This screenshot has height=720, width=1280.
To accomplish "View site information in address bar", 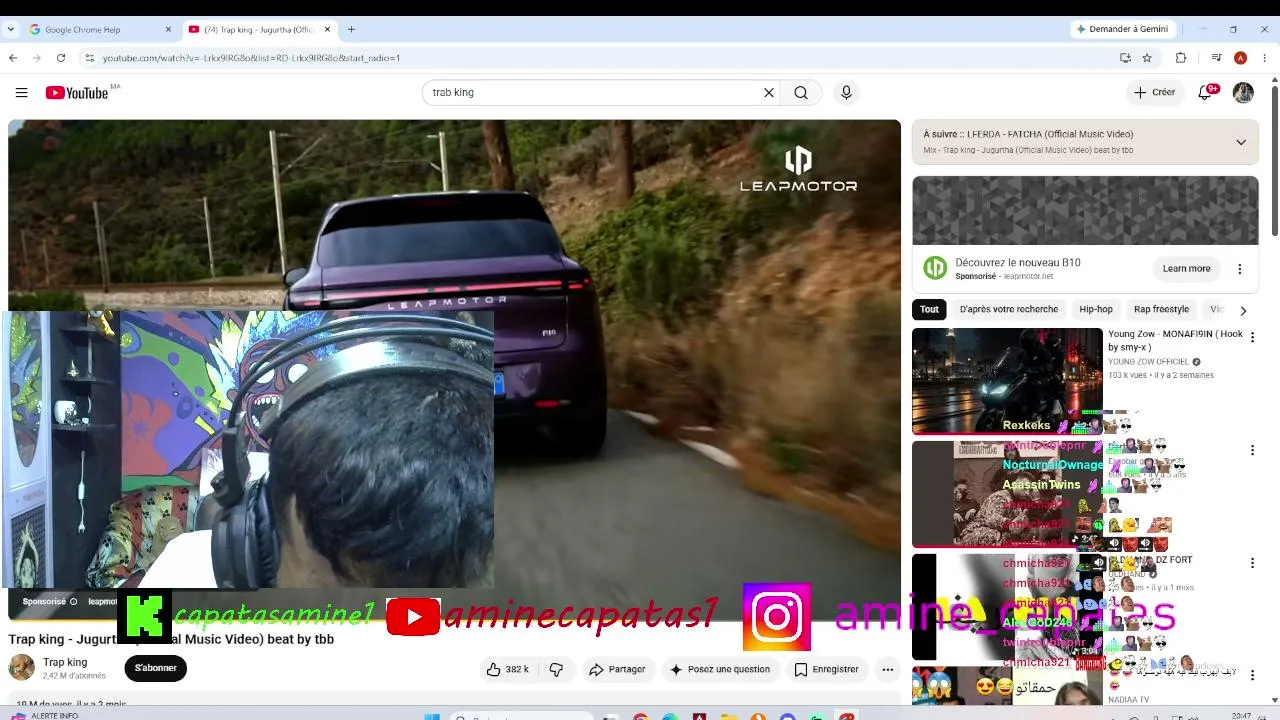I will [x=89, y=58].
